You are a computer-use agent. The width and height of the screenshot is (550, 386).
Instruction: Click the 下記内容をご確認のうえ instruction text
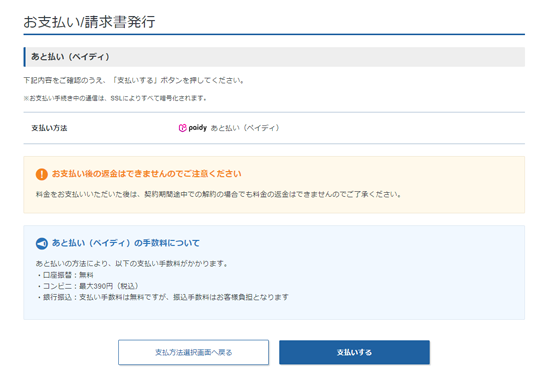(x=134, y=80)
